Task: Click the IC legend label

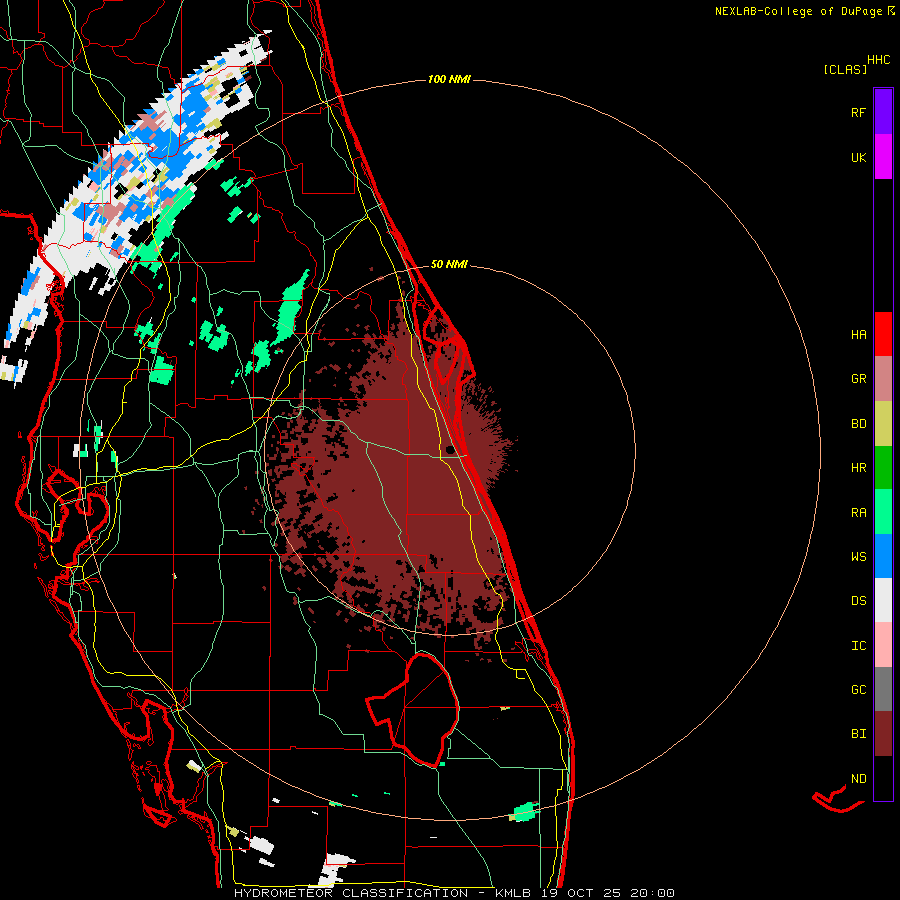Action: 858,646
